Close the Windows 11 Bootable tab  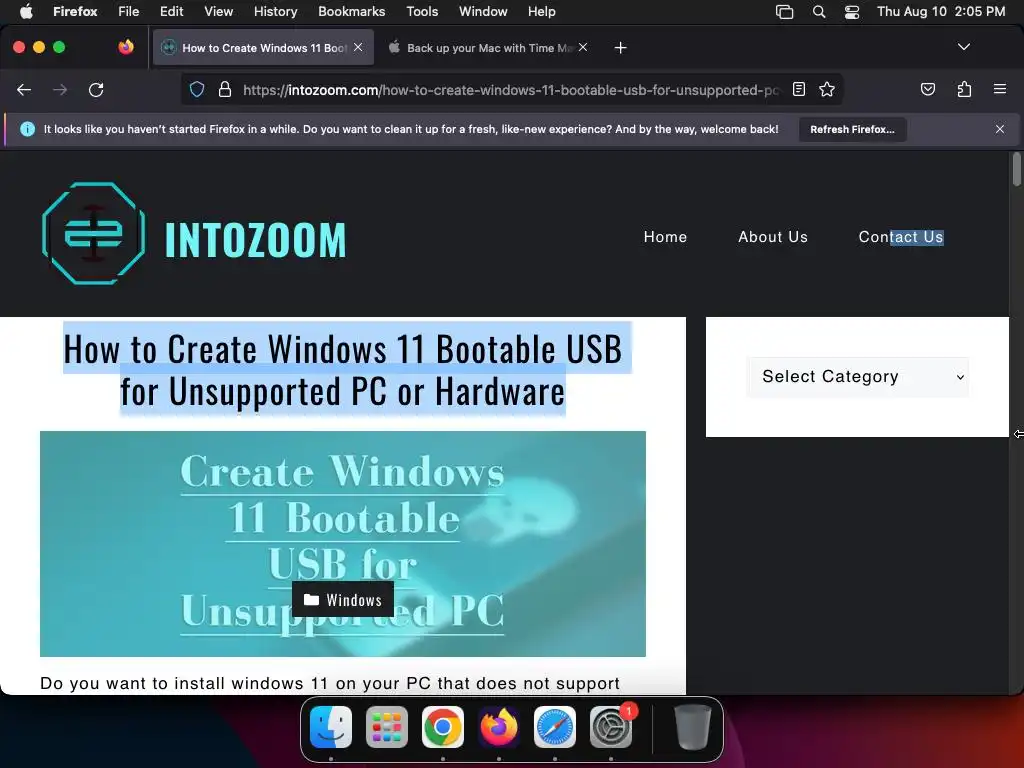(358, 47)
